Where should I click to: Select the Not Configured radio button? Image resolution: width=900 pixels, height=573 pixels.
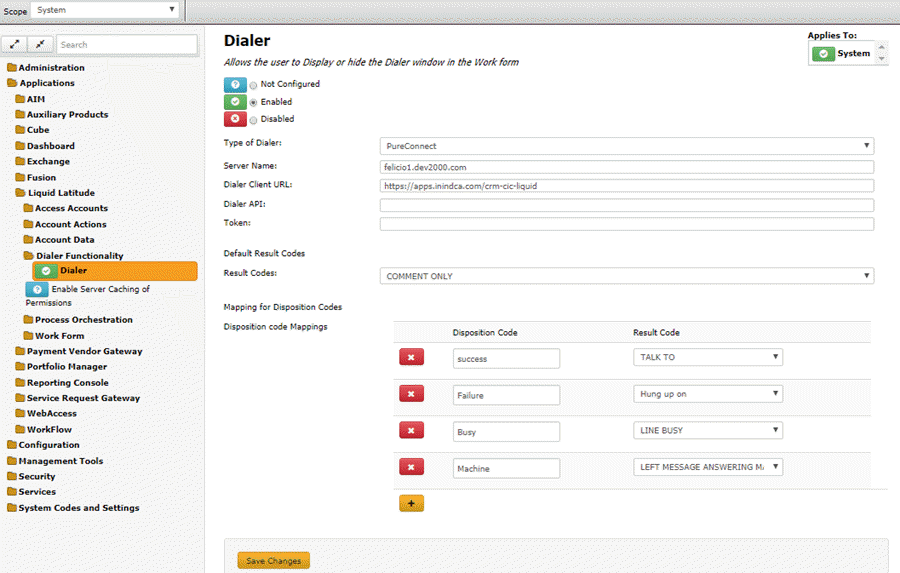click(253, 85)
